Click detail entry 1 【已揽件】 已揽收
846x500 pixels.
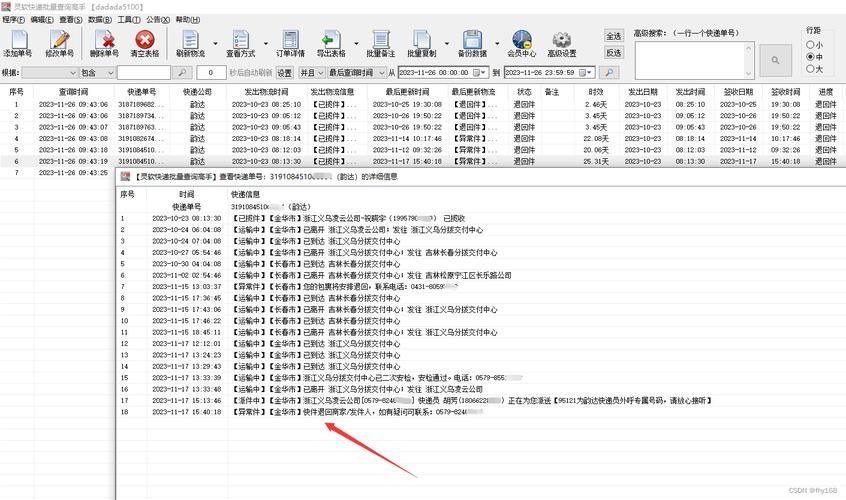pyautogui.click(x=349, y=218)
